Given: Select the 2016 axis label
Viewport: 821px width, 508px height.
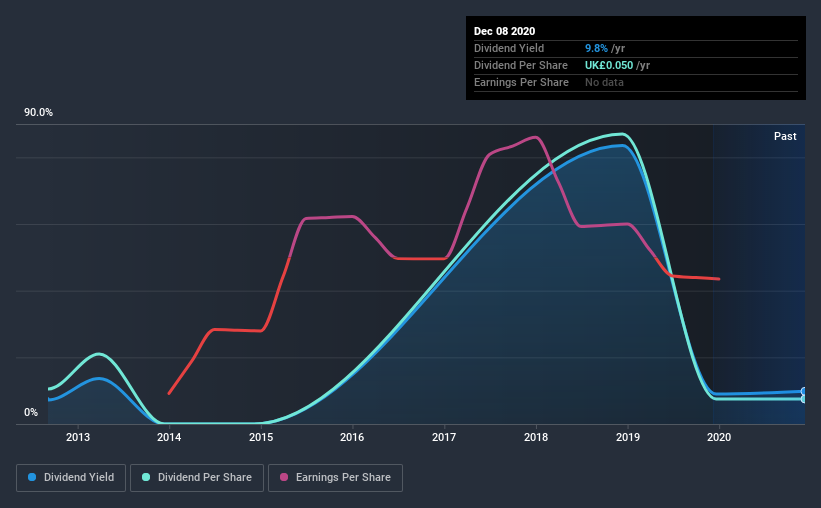Looking at the screenshot, I should 352,437.
